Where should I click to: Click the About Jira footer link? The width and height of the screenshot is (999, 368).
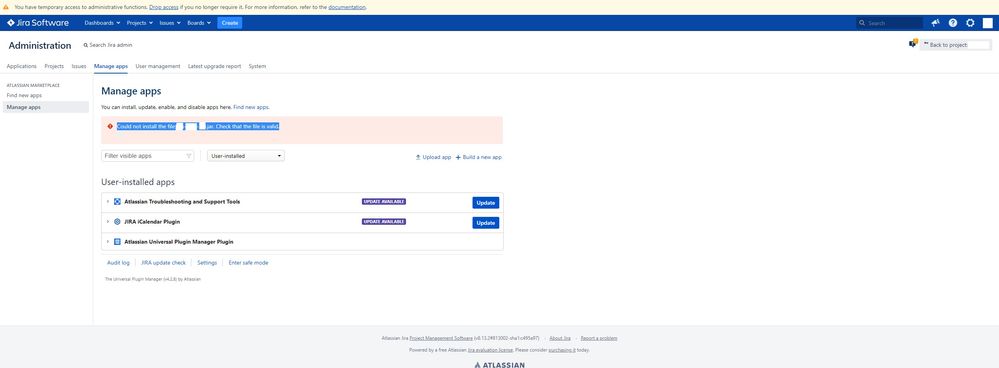click(x=560, y=338)
